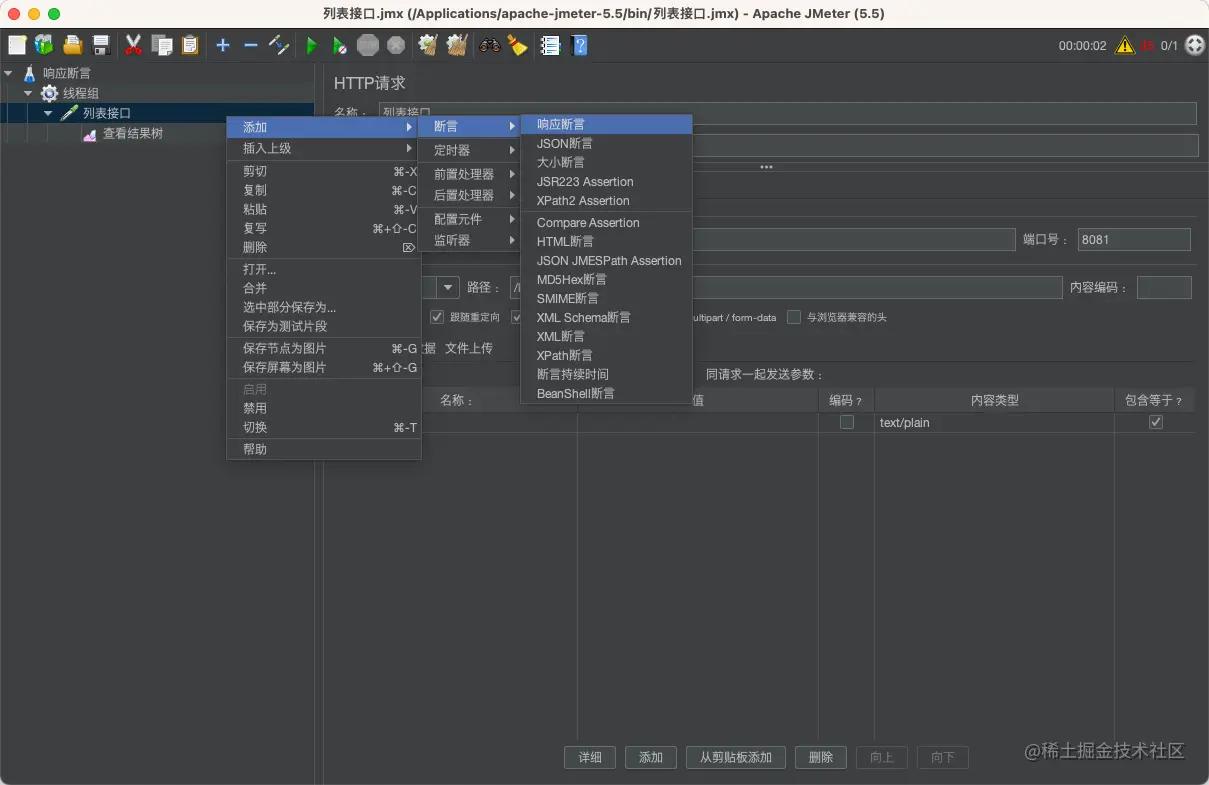Click the remote engines icon at toolbar end
This screenshot has height=785, width=1209.
pos(1194,45)
